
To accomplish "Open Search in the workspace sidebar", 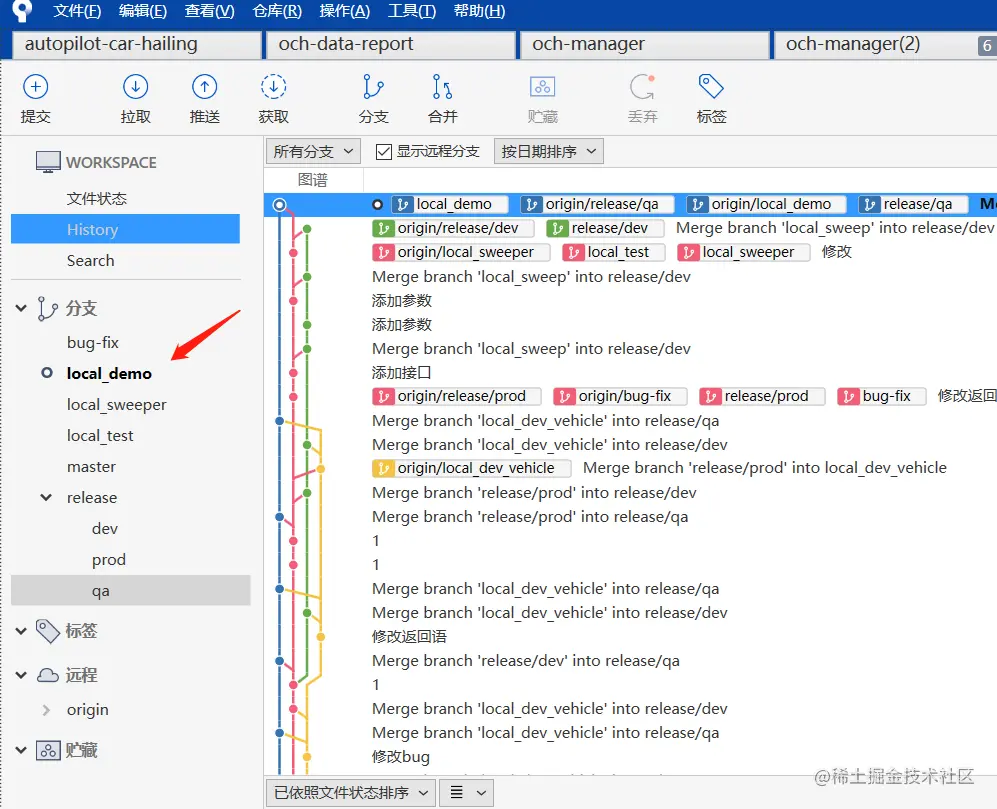I will [x=90, y=260].
